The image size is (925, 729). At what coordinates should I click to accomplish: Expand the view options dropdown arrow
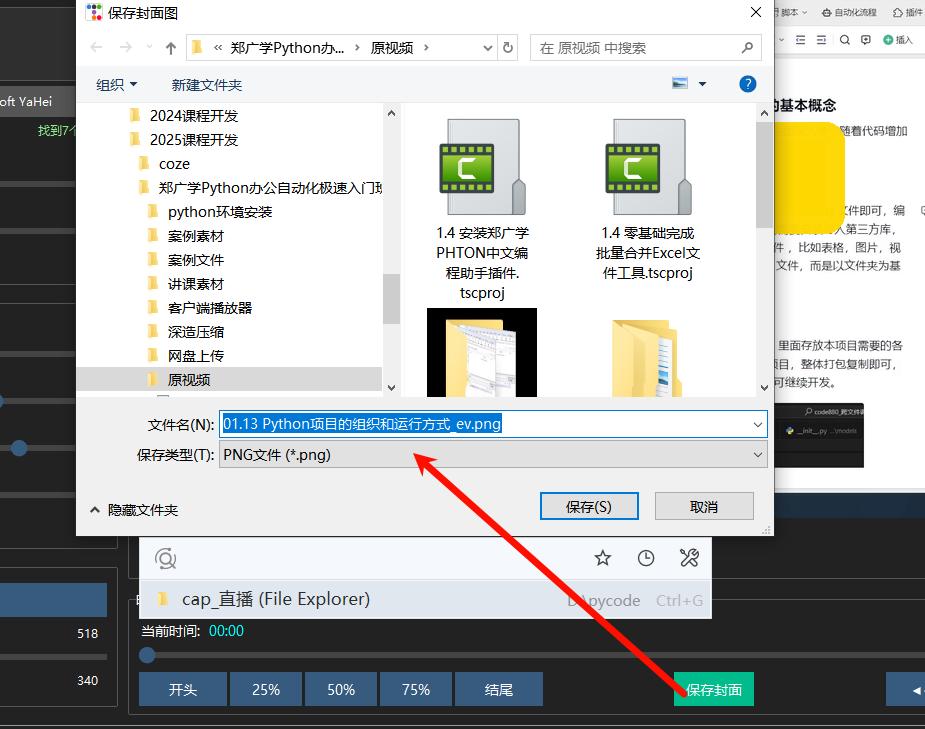point(702,84)
